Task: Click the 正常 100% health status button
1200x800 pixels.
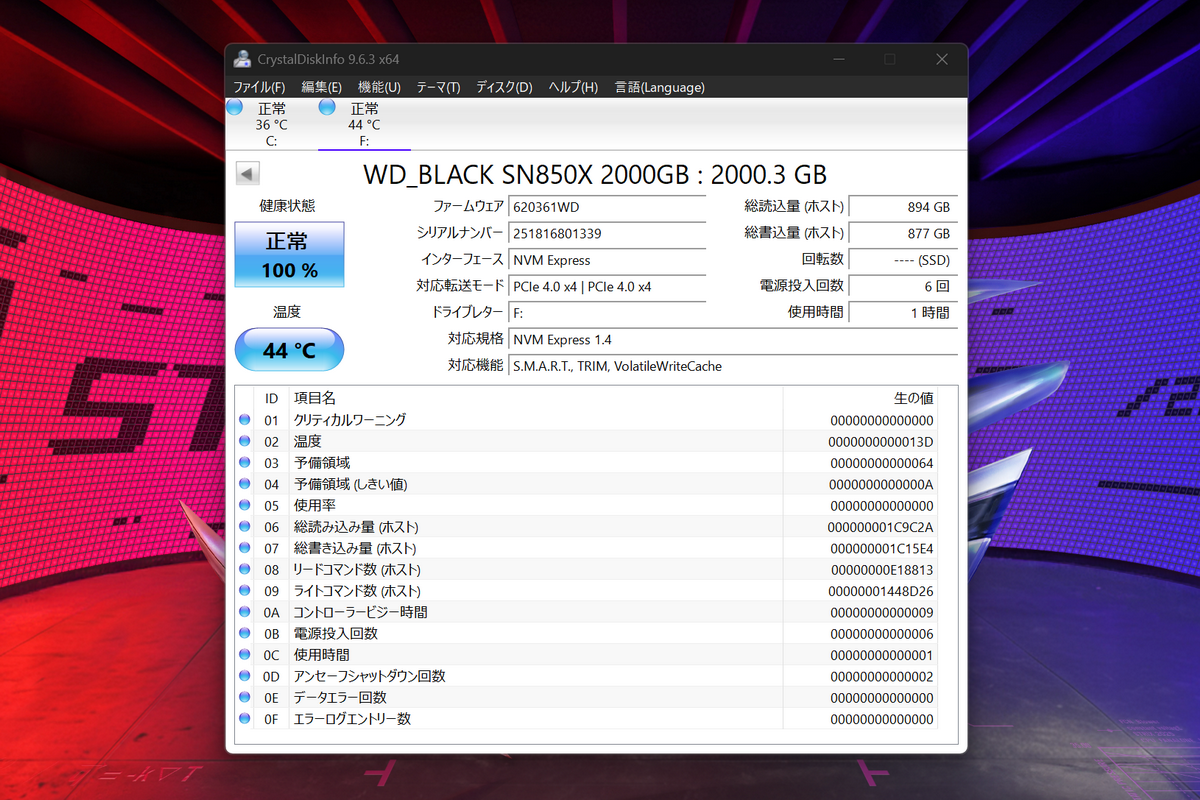Action: tap(288, 255)
